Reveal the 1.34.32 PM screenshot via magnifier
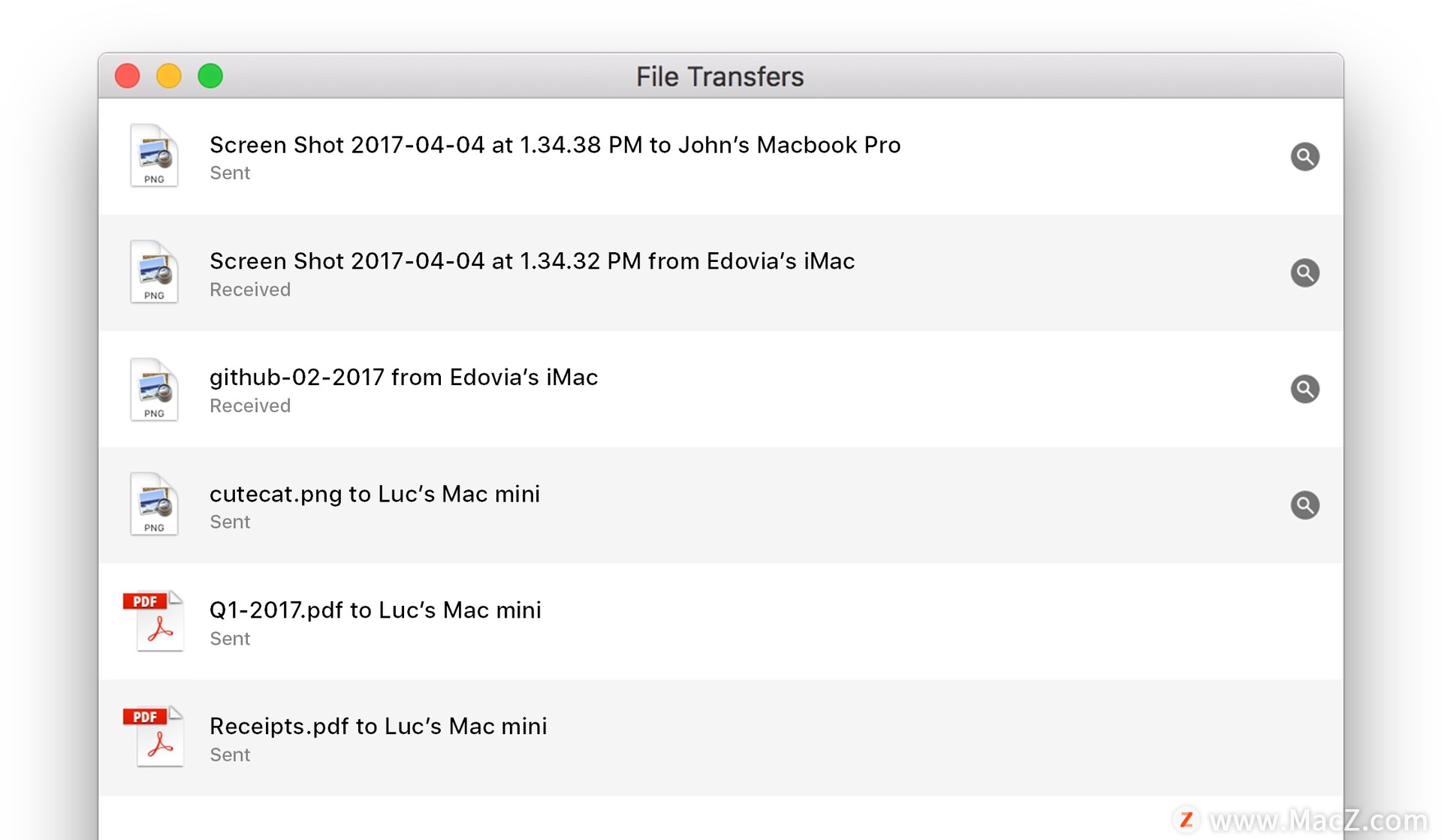Image resolution: width=1442 pixels, height=840 pixels. pyautogui.click(x=1305, y=272)
